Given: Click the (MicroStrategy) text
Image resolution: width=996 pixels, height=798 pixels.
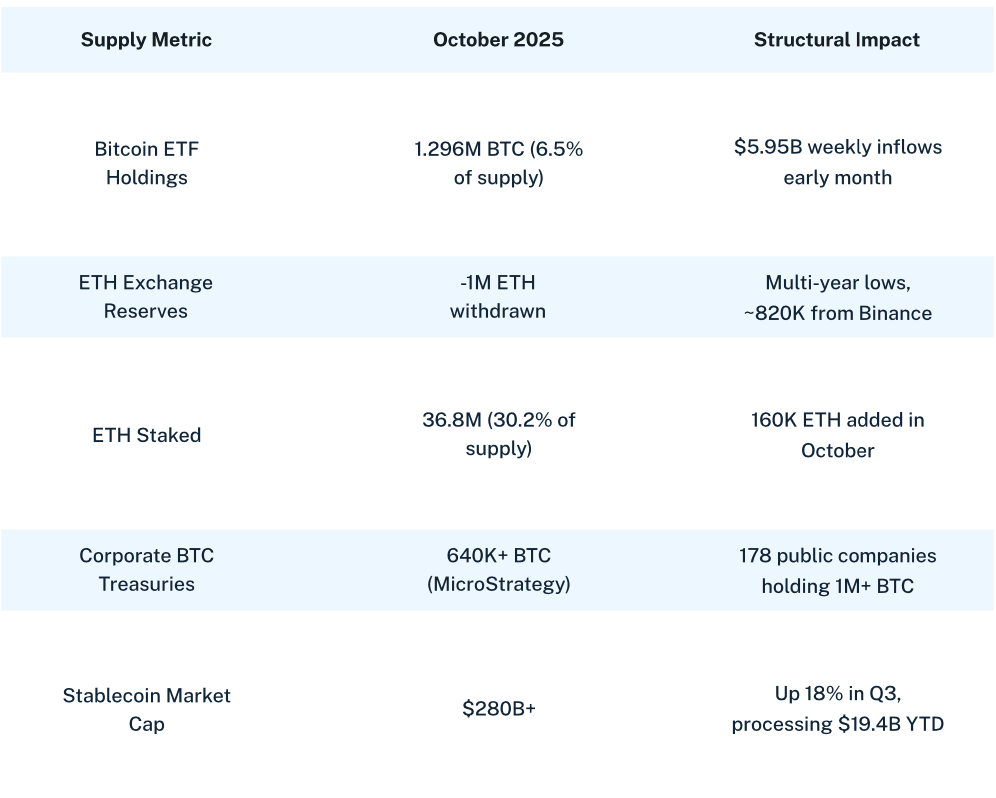Looking at the screenshot, I should tap(498, 585).
